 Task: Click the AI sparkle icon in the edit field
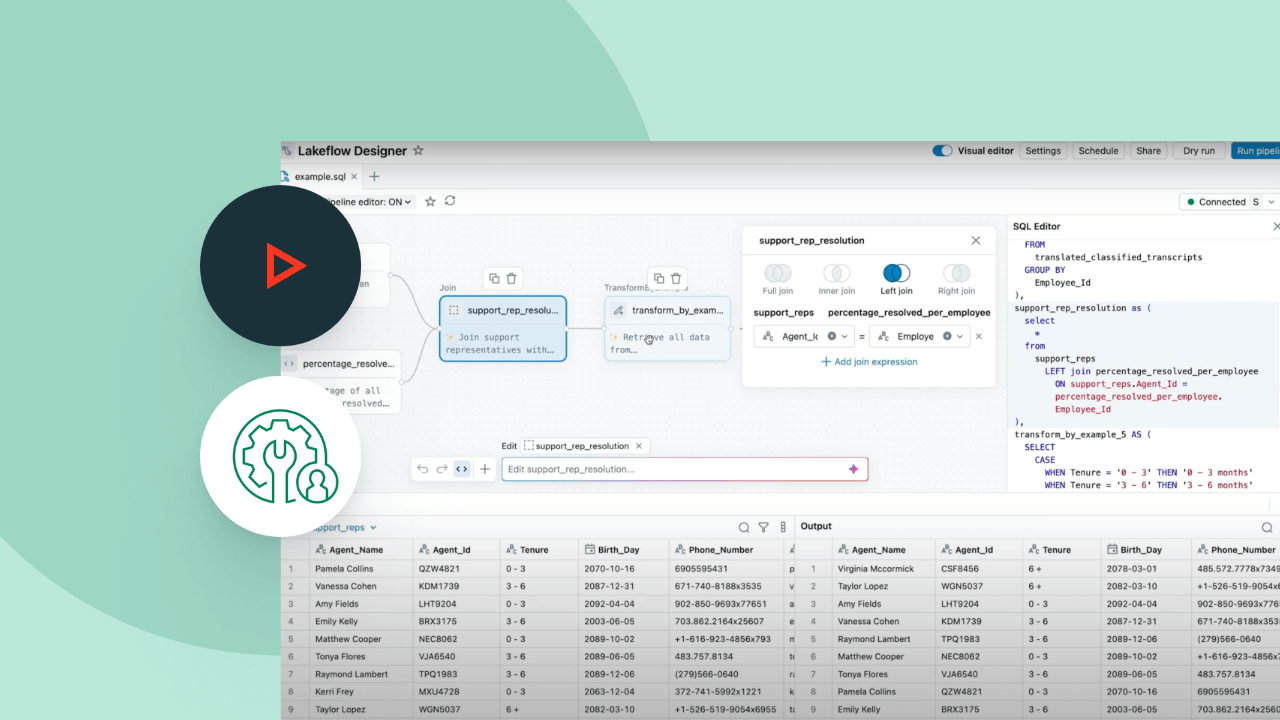click(x=853, y=469)
